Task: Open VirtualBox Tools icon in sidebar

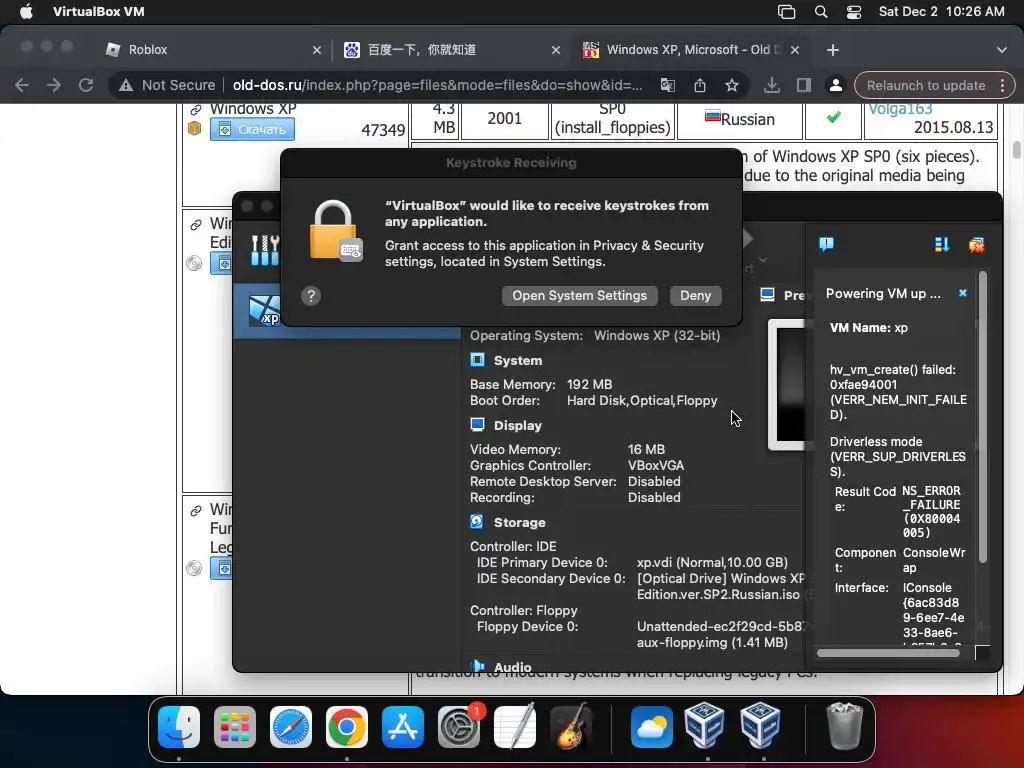Action: pyautogui.click(x=264, y=250)
